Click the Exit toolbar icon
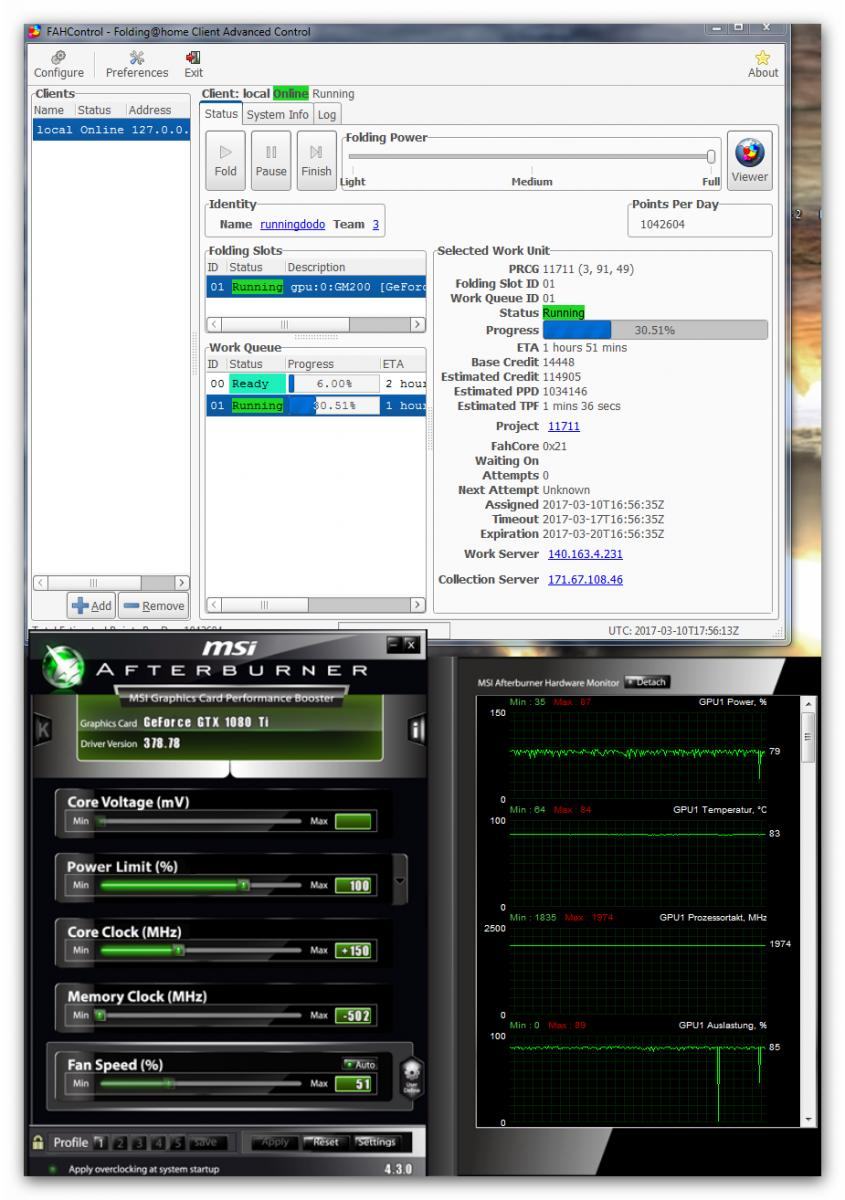Screen dimensions: 845x1200 pos(193,64)
